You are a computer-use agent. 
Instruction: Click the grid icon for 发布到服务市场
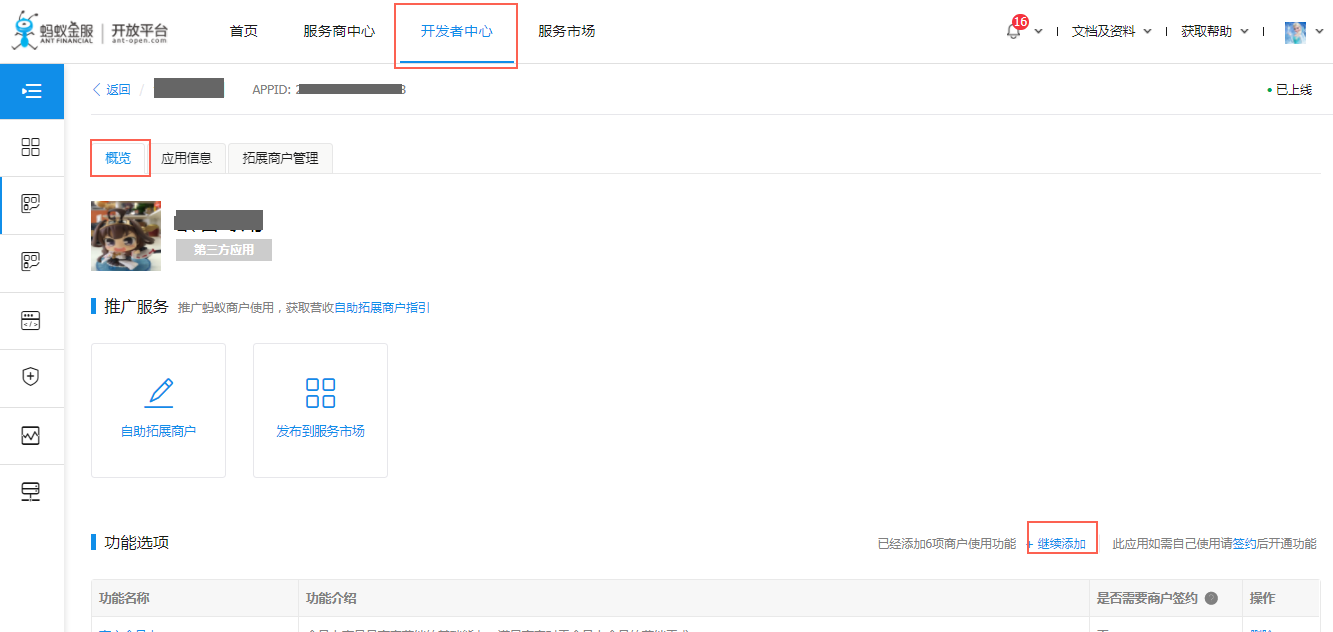coord(320,392)
